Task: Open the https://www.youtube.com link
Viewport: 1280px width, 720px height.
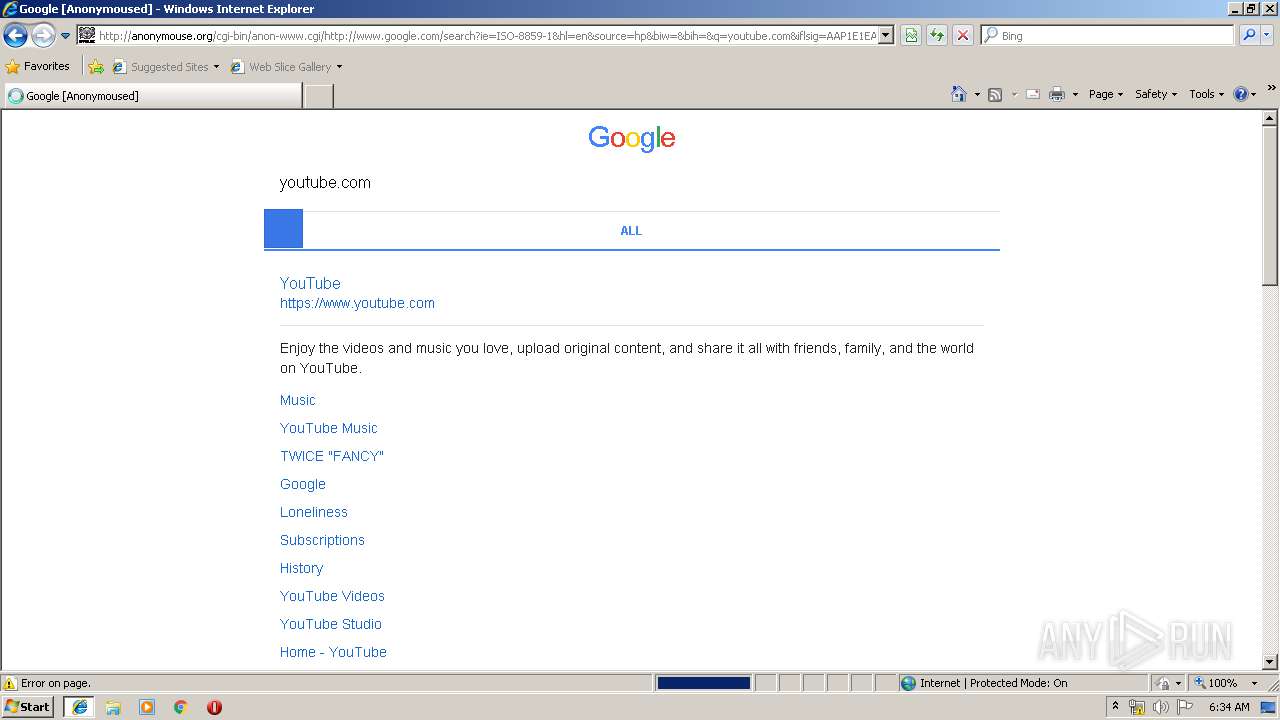Action: coord(357,303)
